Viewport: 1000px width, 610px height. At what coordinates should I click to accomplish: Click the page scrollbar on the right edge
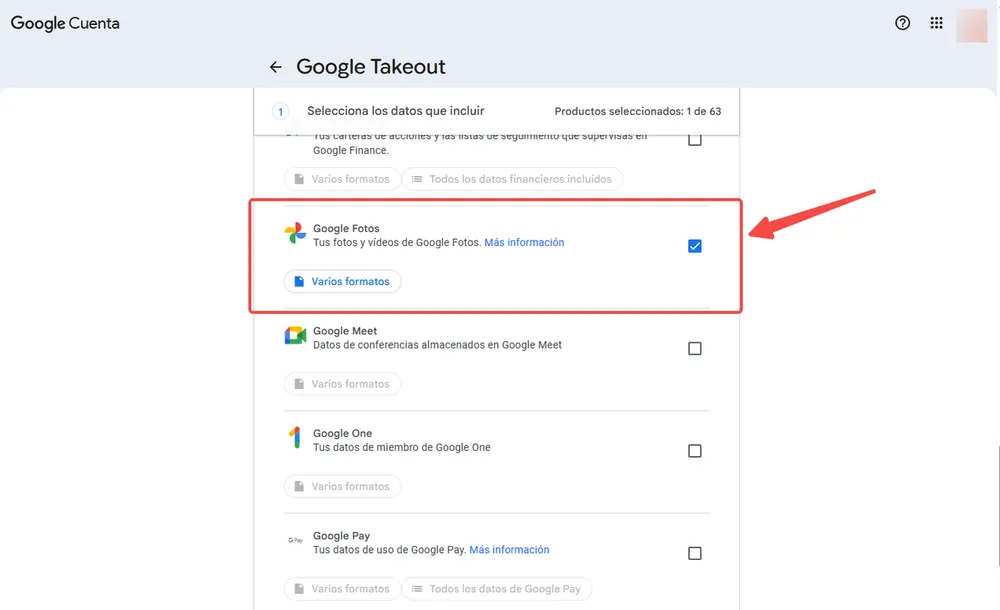click(x=998, y=506)
